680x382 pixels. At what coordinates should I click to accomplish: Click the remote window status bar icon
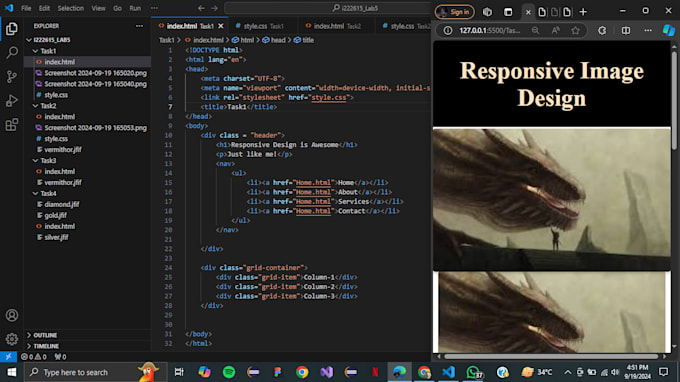tap(8, 356)
